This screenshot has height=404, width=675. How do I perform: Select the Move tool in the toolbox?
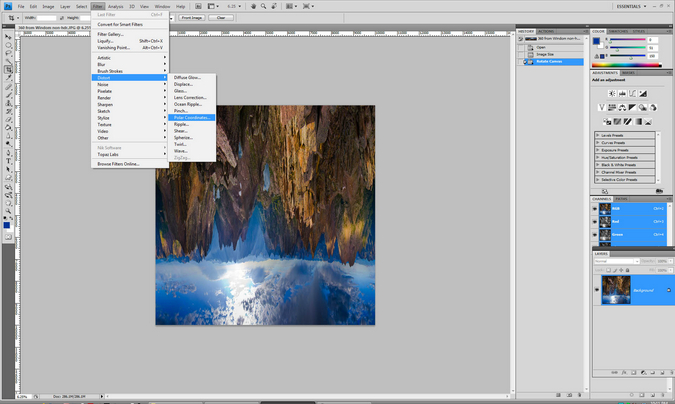[x=9, y=36]
